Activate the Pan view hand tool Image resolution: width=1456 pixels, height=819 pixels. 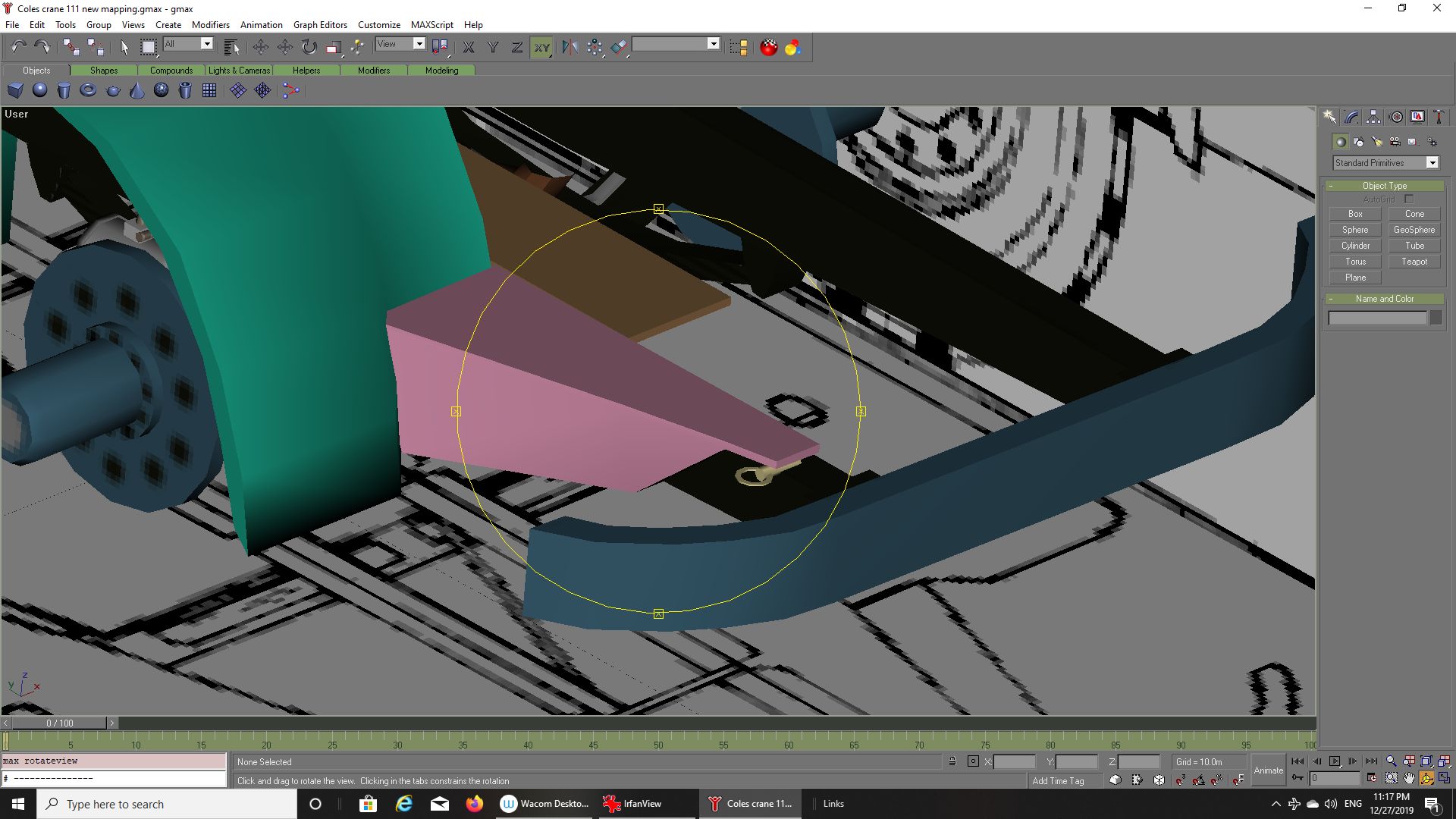[1409, 779]
